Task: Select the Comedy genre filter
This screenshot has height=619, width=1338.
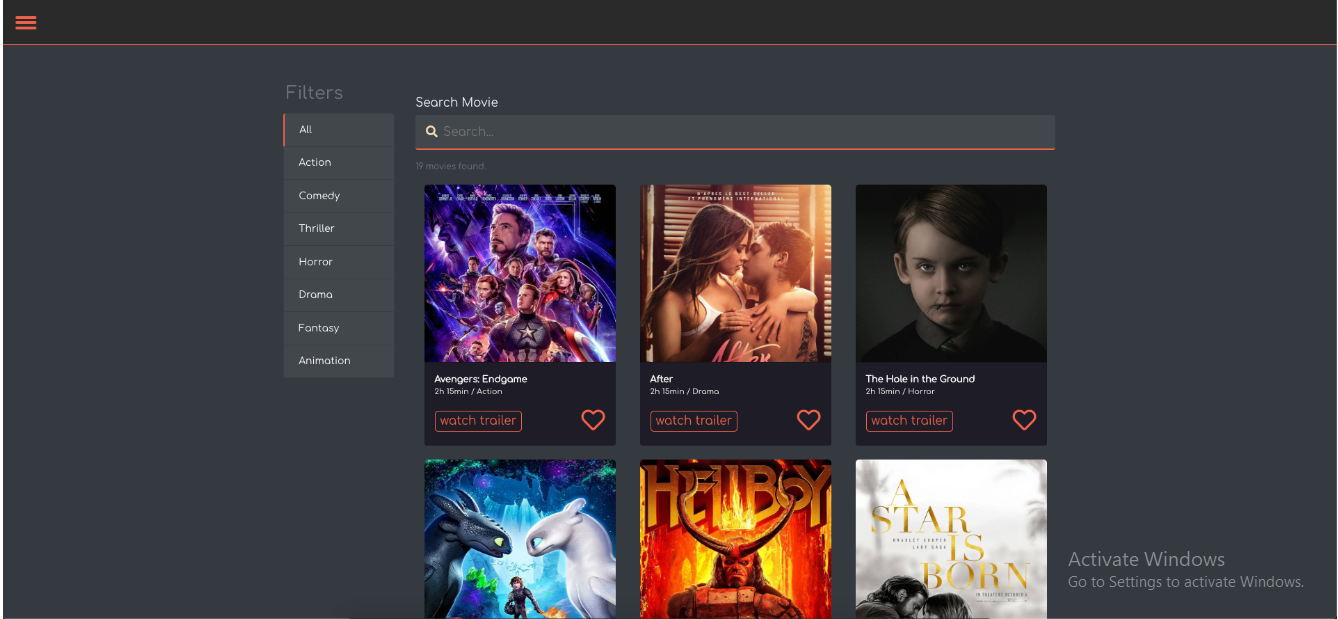Action: coord(338,195)
